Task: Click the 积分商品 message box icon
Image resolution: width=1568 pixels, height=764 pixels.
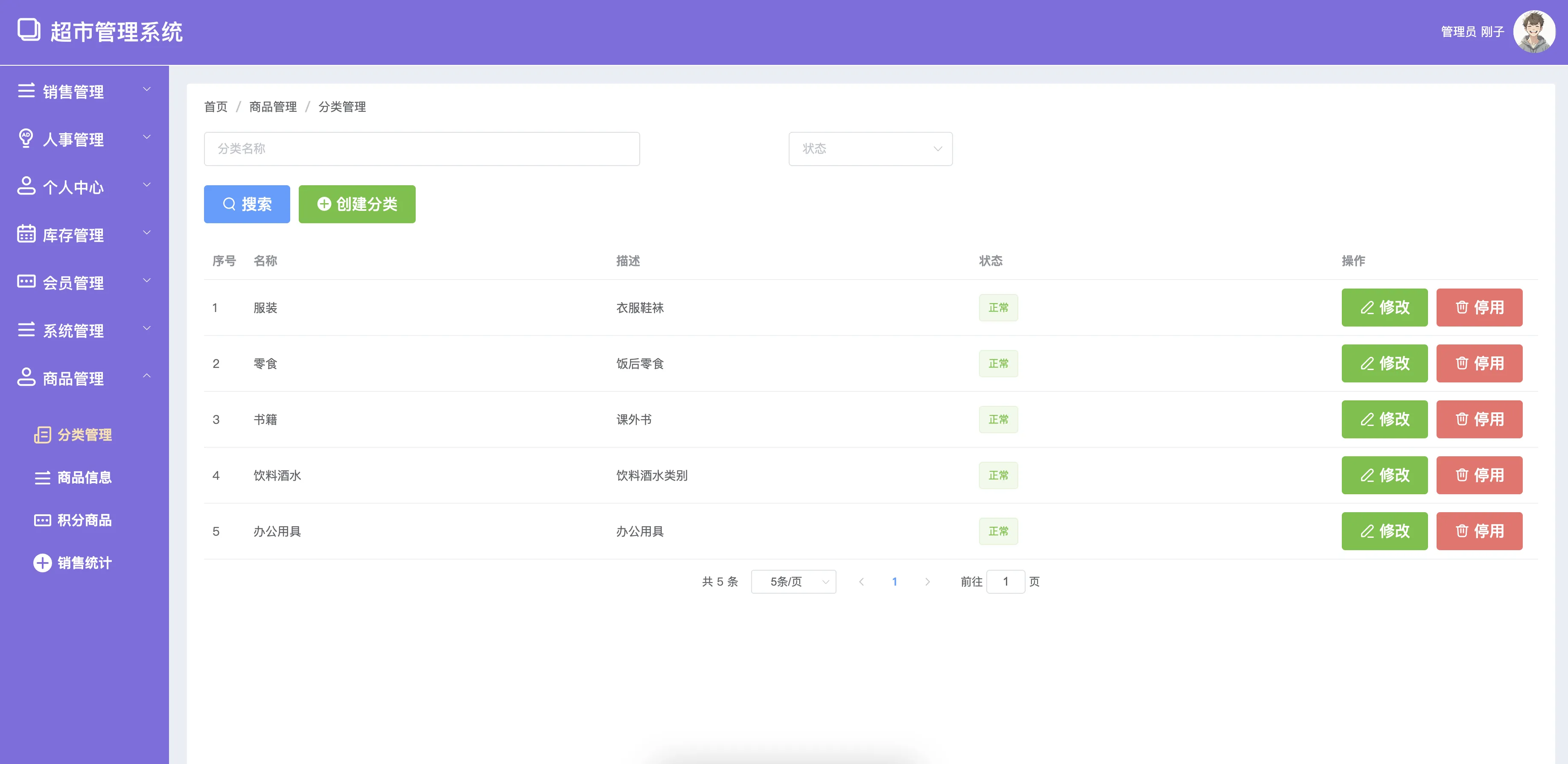Action: click(x=42, y=520)
